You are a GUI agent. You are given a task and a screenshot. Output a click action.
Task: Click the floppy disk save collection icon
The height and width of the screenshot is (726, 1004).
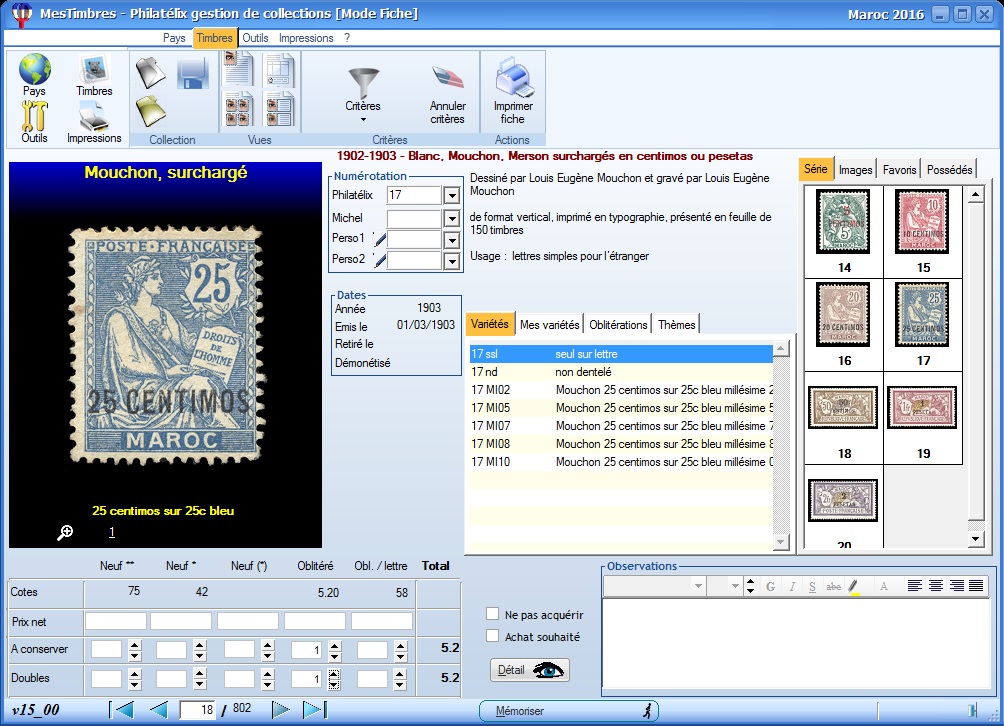(193, 73)
